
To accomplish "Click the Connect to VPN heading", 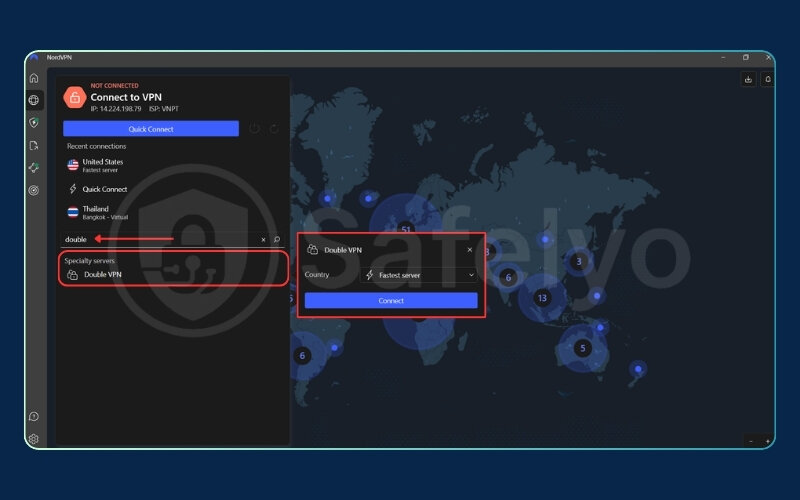I will (x=126, y=97).
